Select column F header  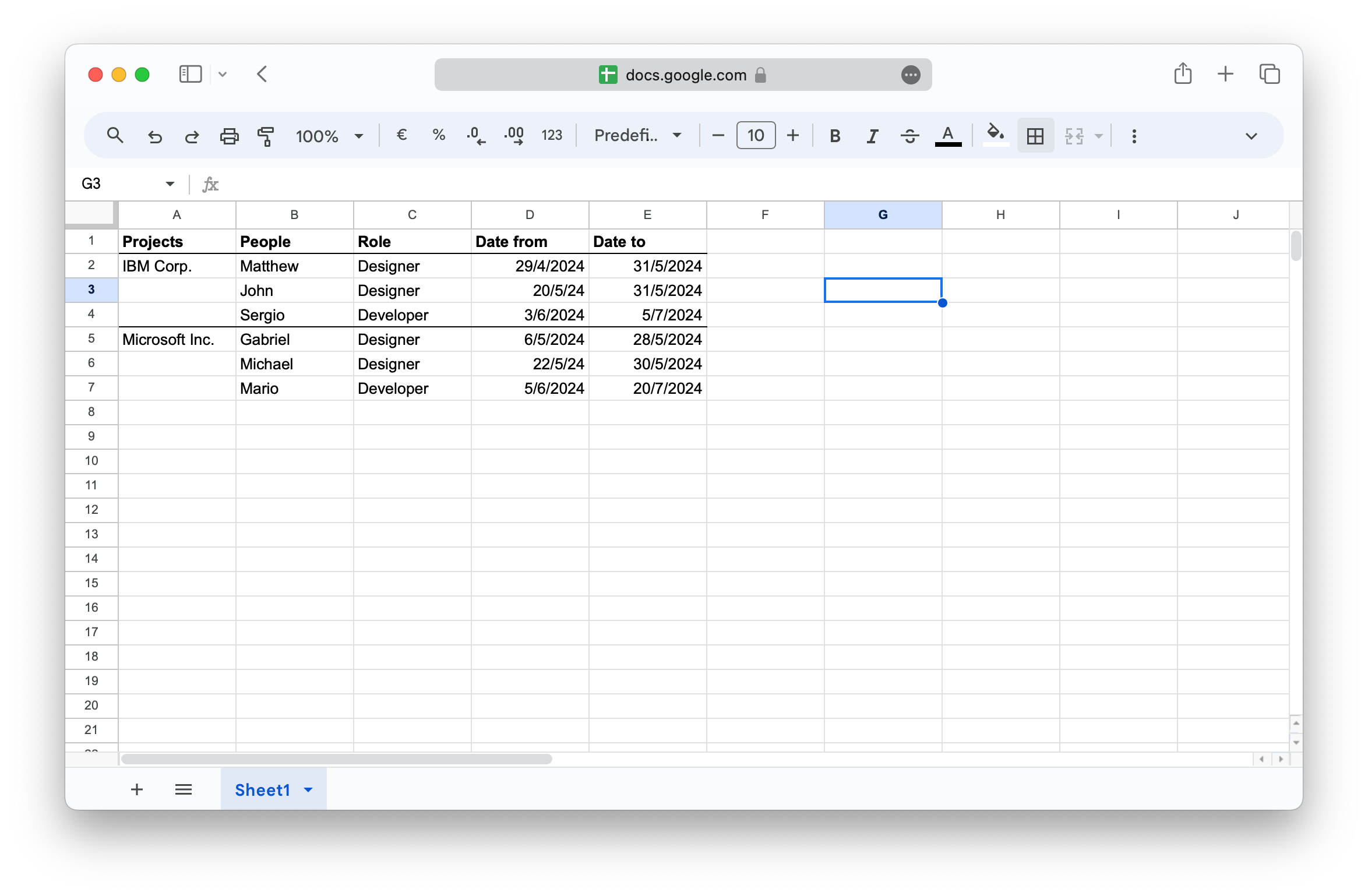[765, 214]
